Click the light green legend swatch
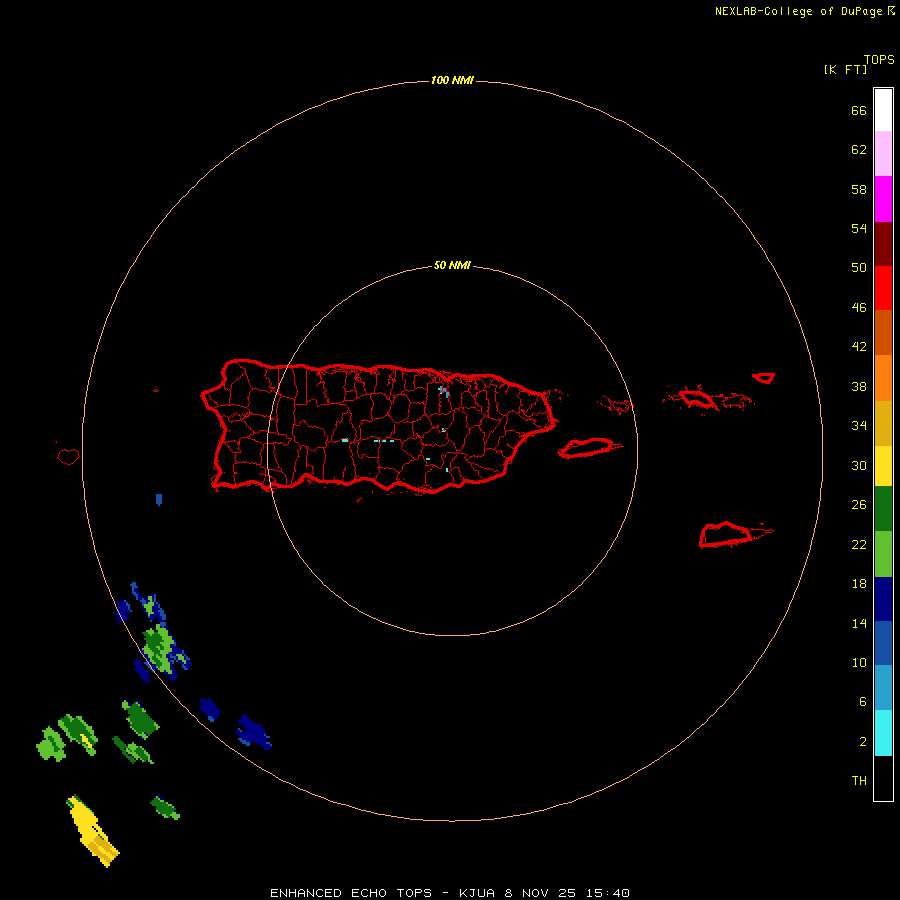This screenshot has height=900, width=900. (x=883, y=554)
